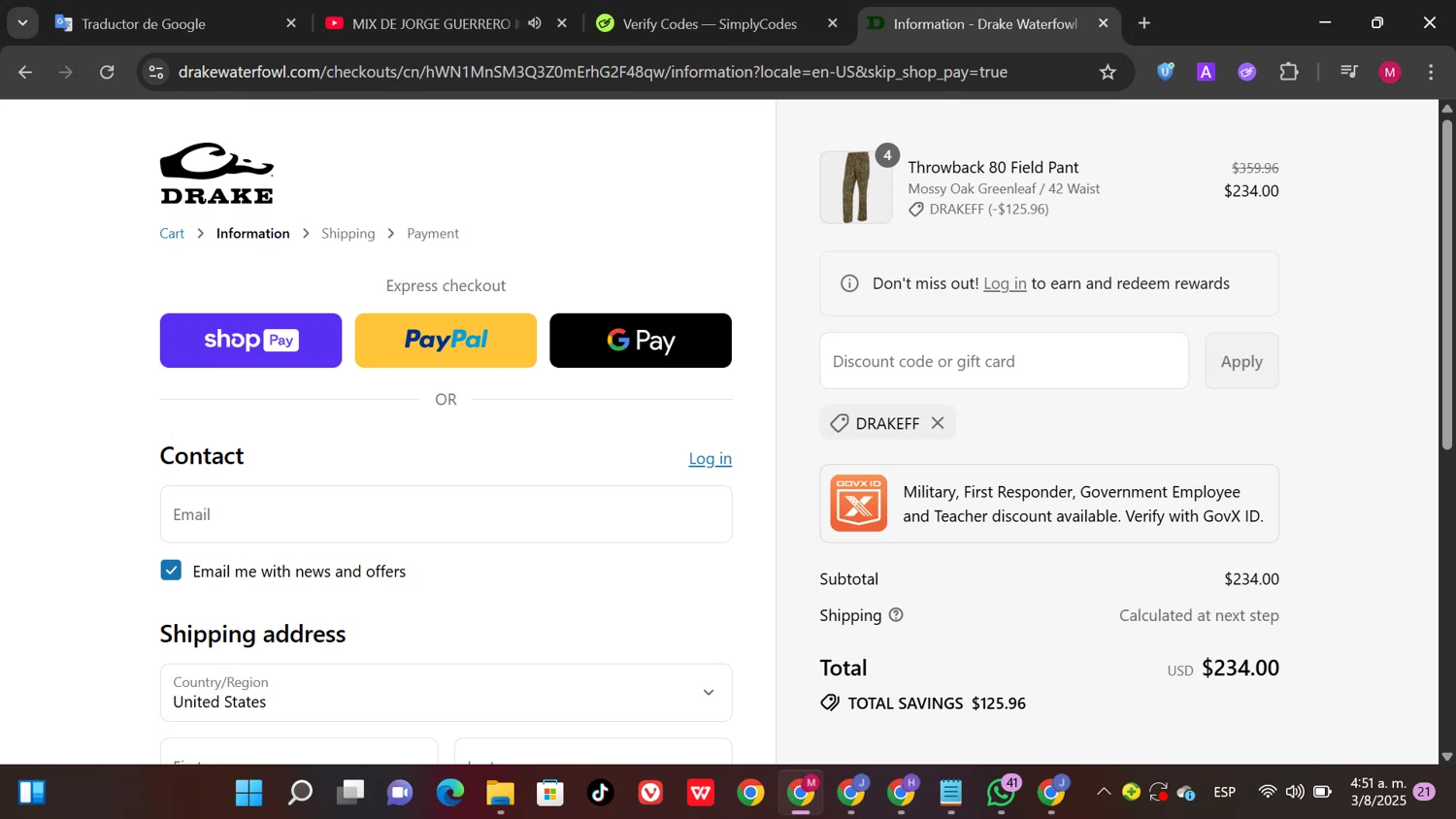This screenshot has width=1456, height=819.
Task: Click the address bar URL
Action: pyautogui.click(x=592, y=72)
